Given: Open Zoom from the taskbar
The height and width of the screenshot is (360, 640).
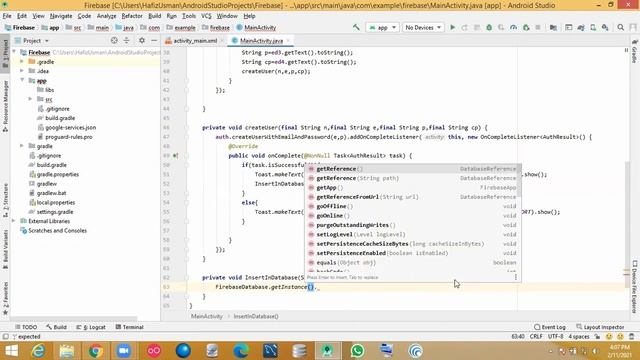Looking at the screenshot, I should coord(124,351).
